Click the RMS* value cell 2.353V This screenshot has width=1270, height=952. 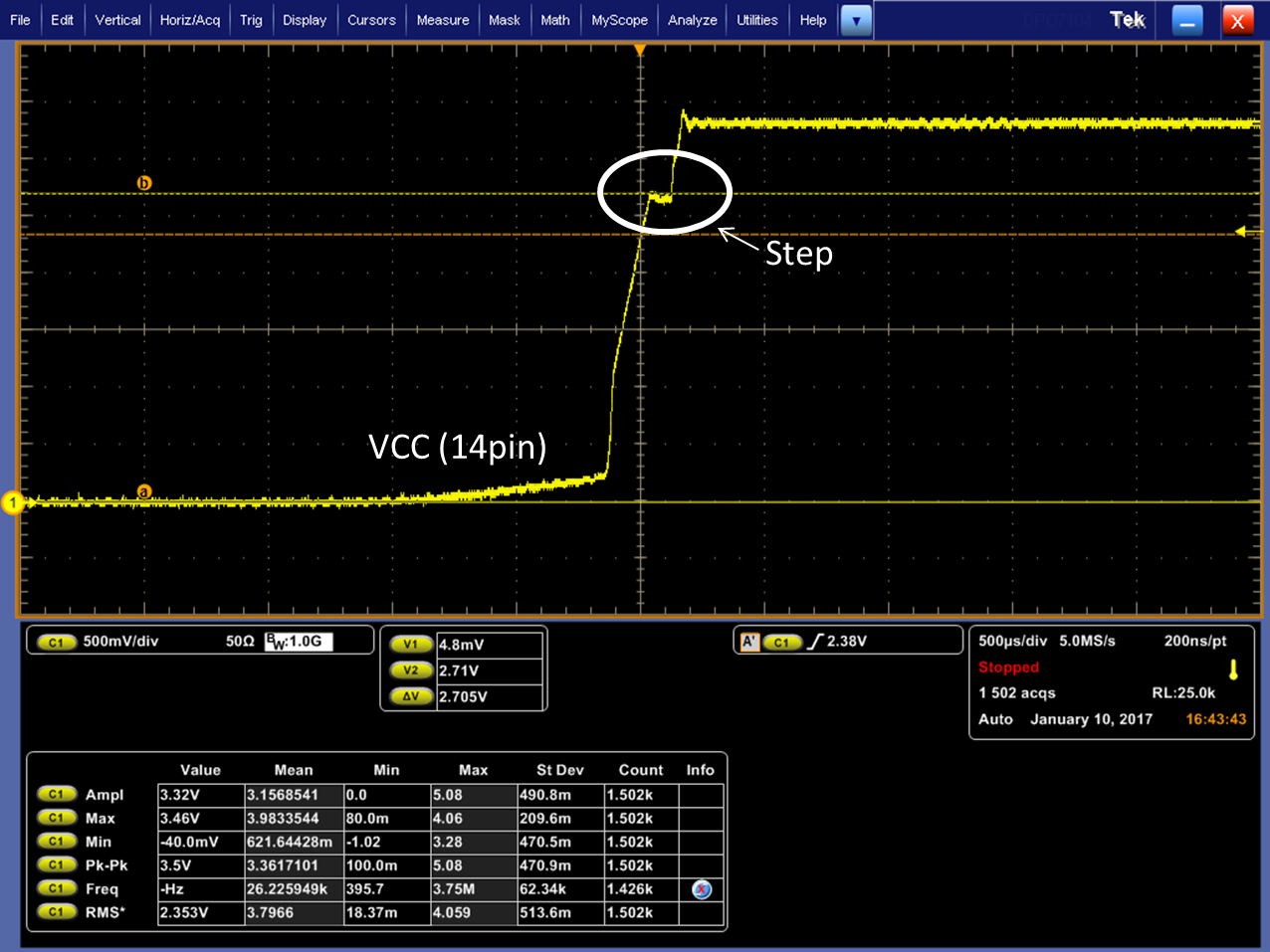click(201, 912)
